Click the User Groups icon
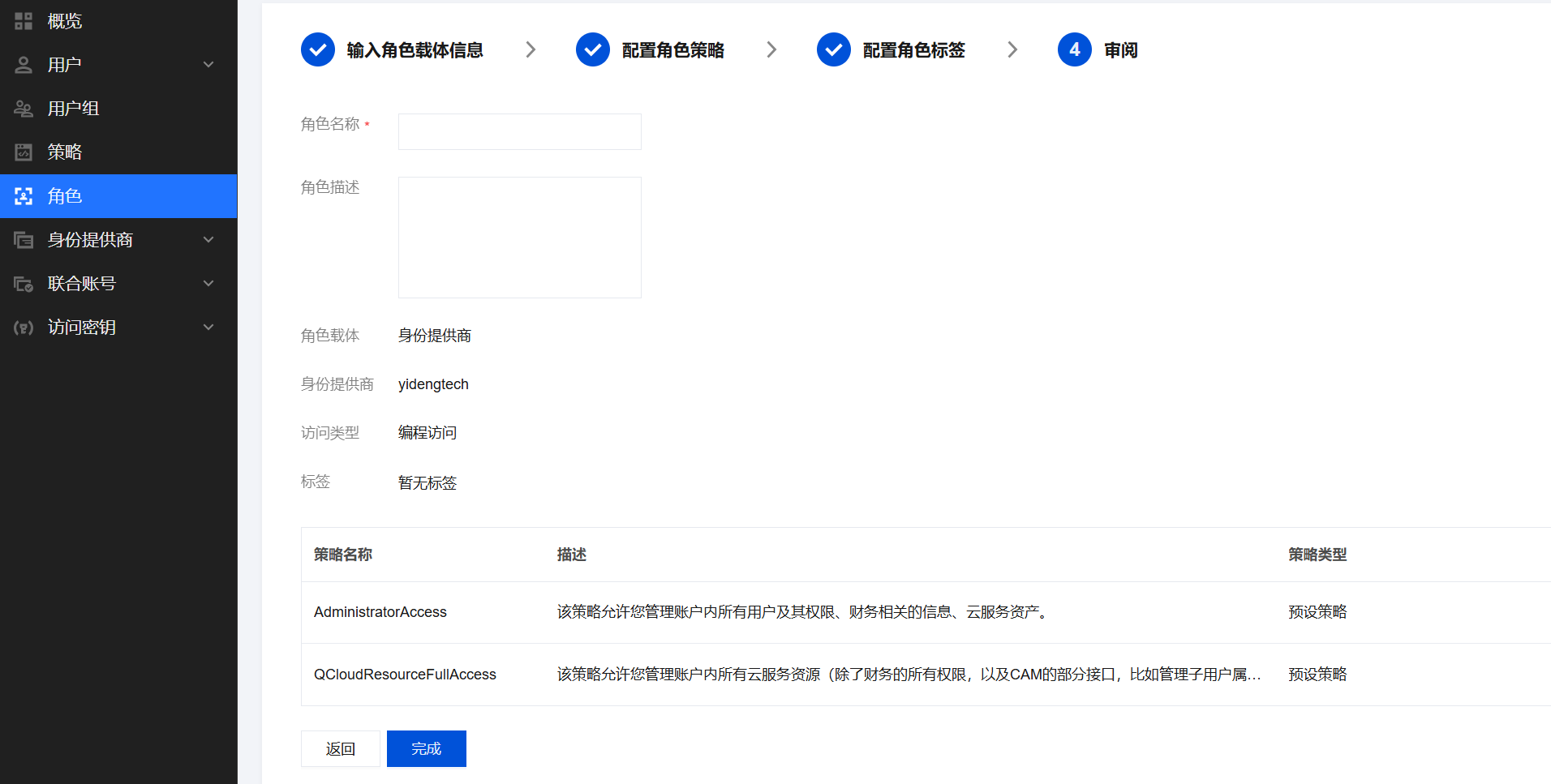 click(x=24, y=109)
